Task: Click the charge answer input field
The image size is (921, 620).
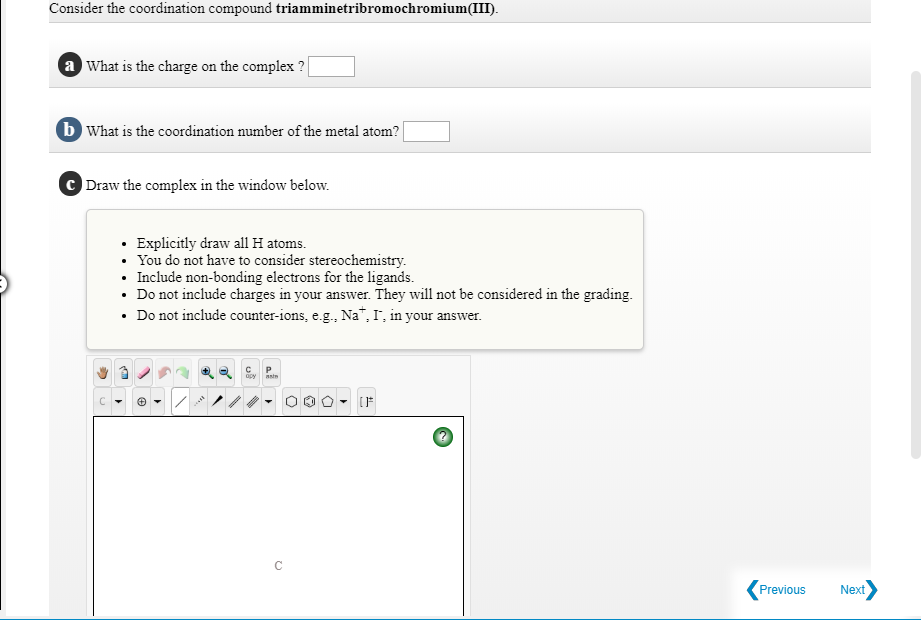Action: point(331,66)
